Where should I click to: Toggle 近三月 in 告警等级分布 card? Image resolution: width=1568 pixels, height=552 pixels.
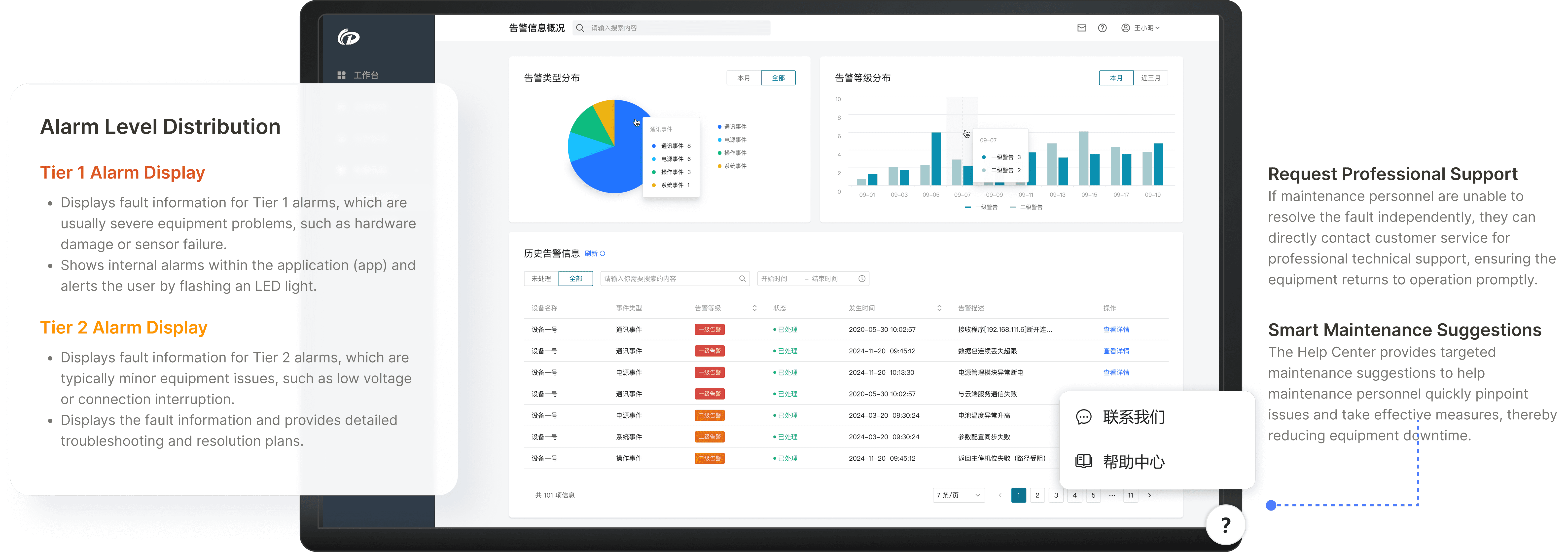1150,78
